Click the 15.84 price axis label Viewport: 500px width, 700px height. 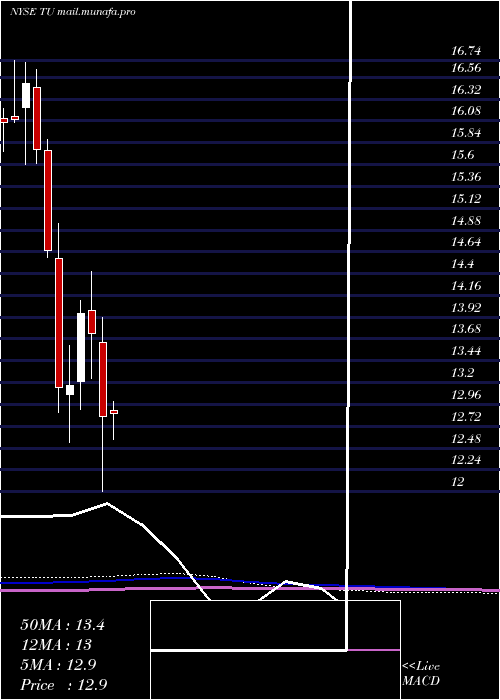pos(466,133)
